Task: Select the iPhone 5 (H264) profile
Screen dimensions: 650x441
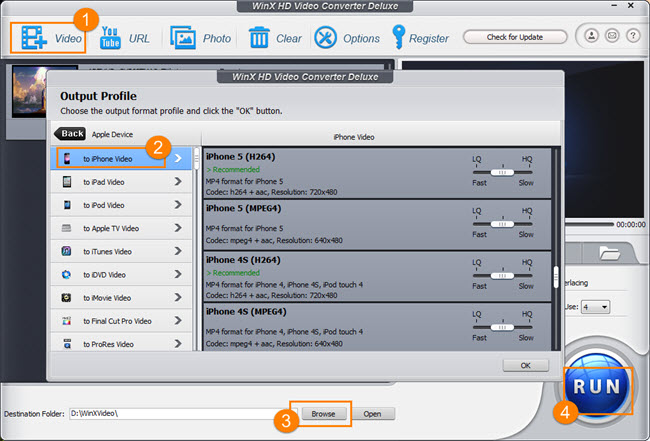Action: [377, 174]
